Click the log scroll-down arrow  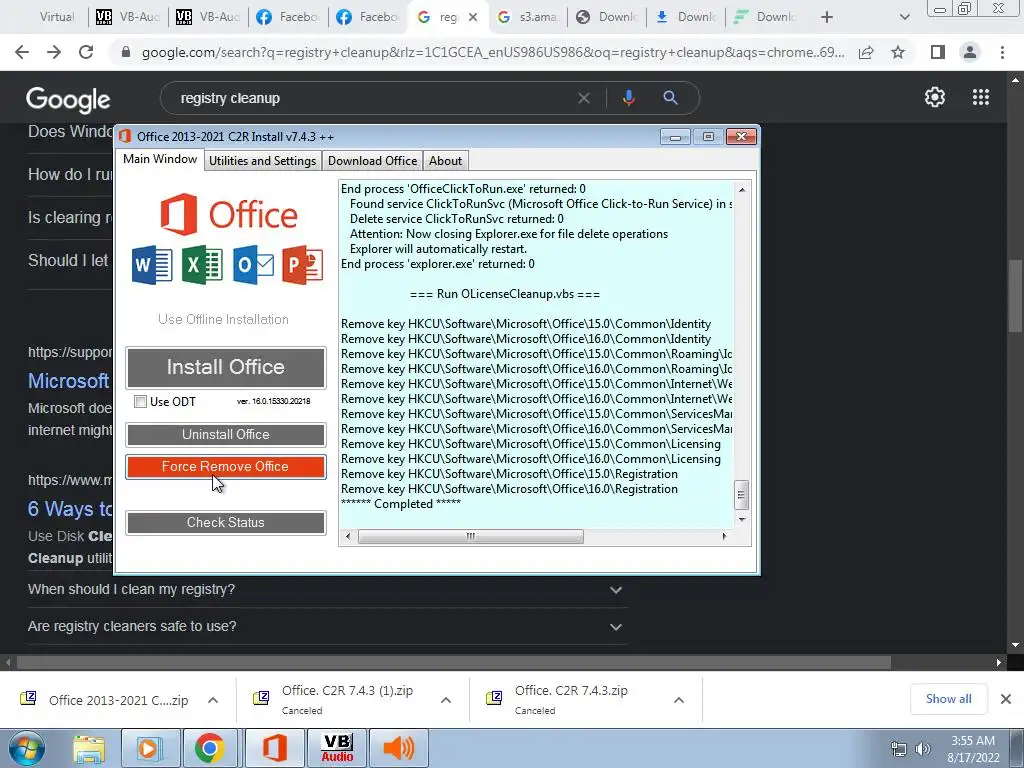click(741, 519)
